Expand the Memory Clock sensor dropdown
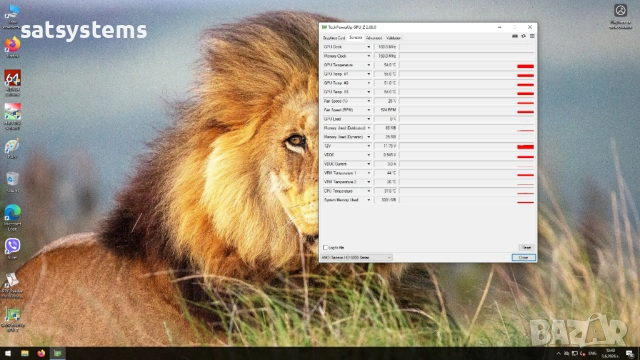The width and height of the screenshot is (640, 360). [369, 56]
